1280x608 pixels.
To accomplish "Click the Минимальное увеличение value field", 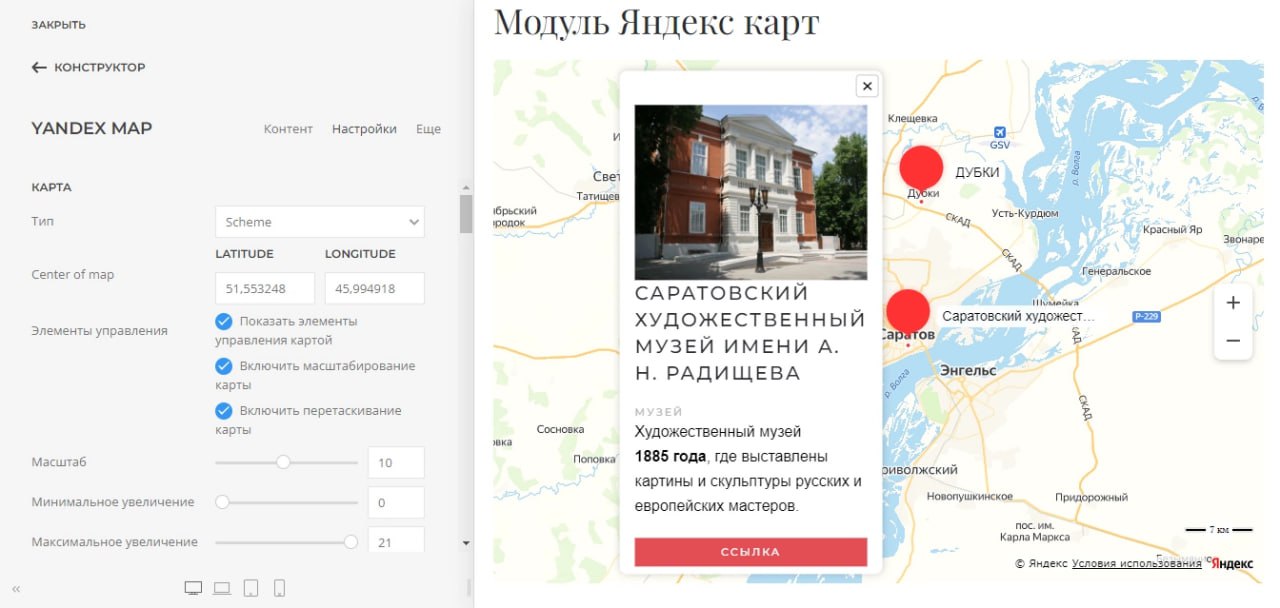I will (396, 502).
